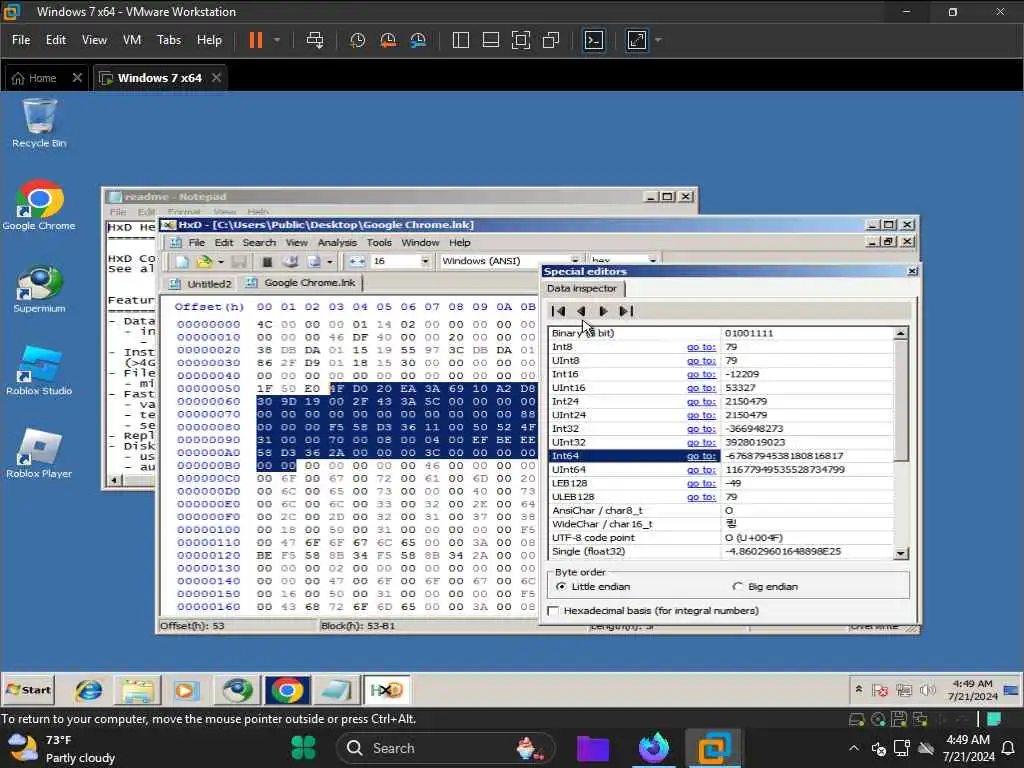Viewport: 1024px width, 768px height.
Task: Switch VMware to Unity mode
Action: (551, 40)
